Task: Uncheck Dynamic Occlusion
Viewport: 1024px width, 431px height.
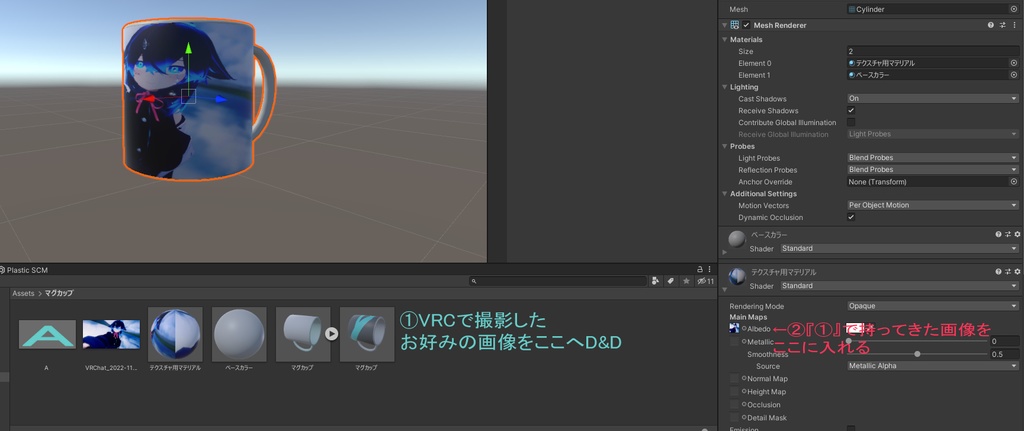Action: point(851,217)
